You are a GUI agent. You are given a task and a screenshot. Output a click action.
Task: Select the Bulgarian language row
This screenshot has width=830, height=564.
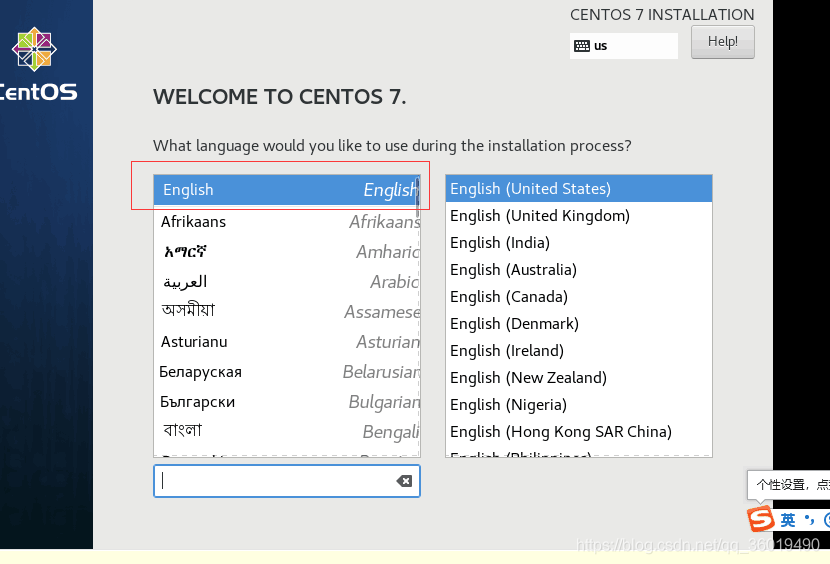point(286,402)
